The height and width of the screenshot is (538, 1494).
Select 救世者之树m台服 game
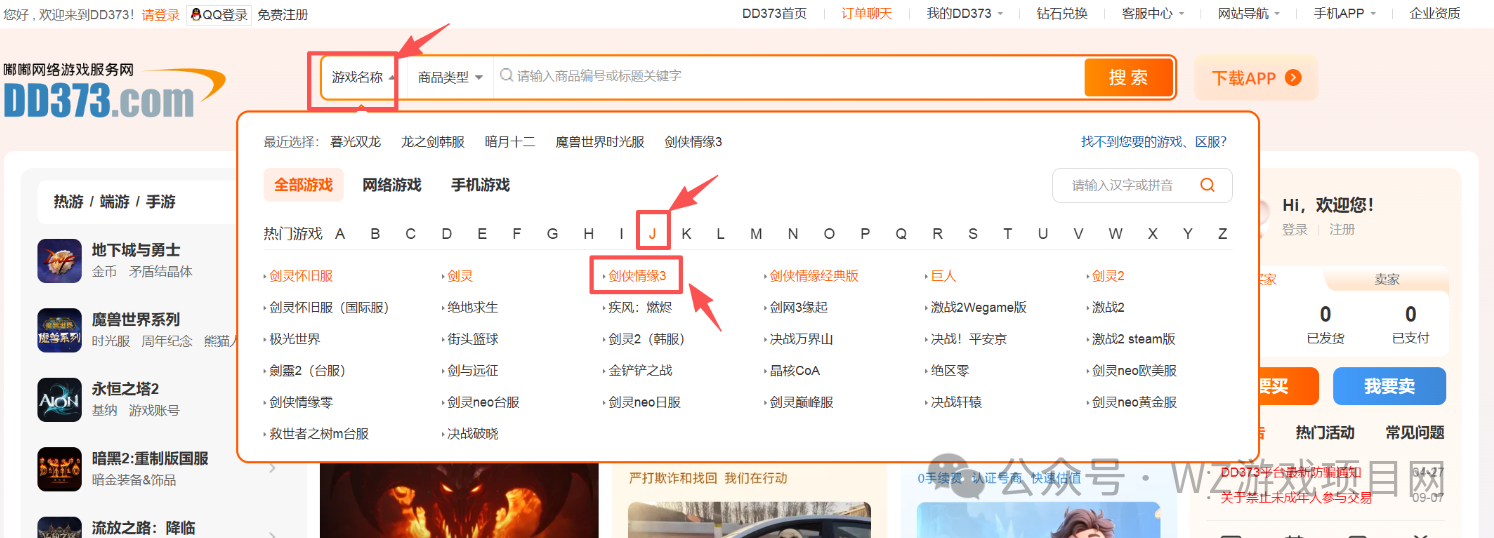tap(317, 434)
